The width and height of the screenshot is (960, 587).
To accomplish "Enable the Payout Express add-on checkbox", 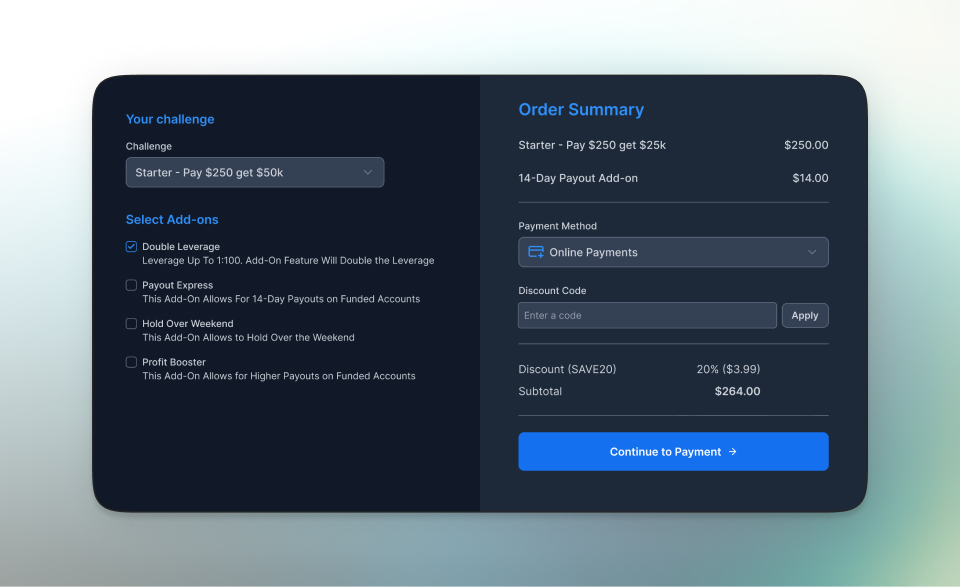I will (131, 285).
